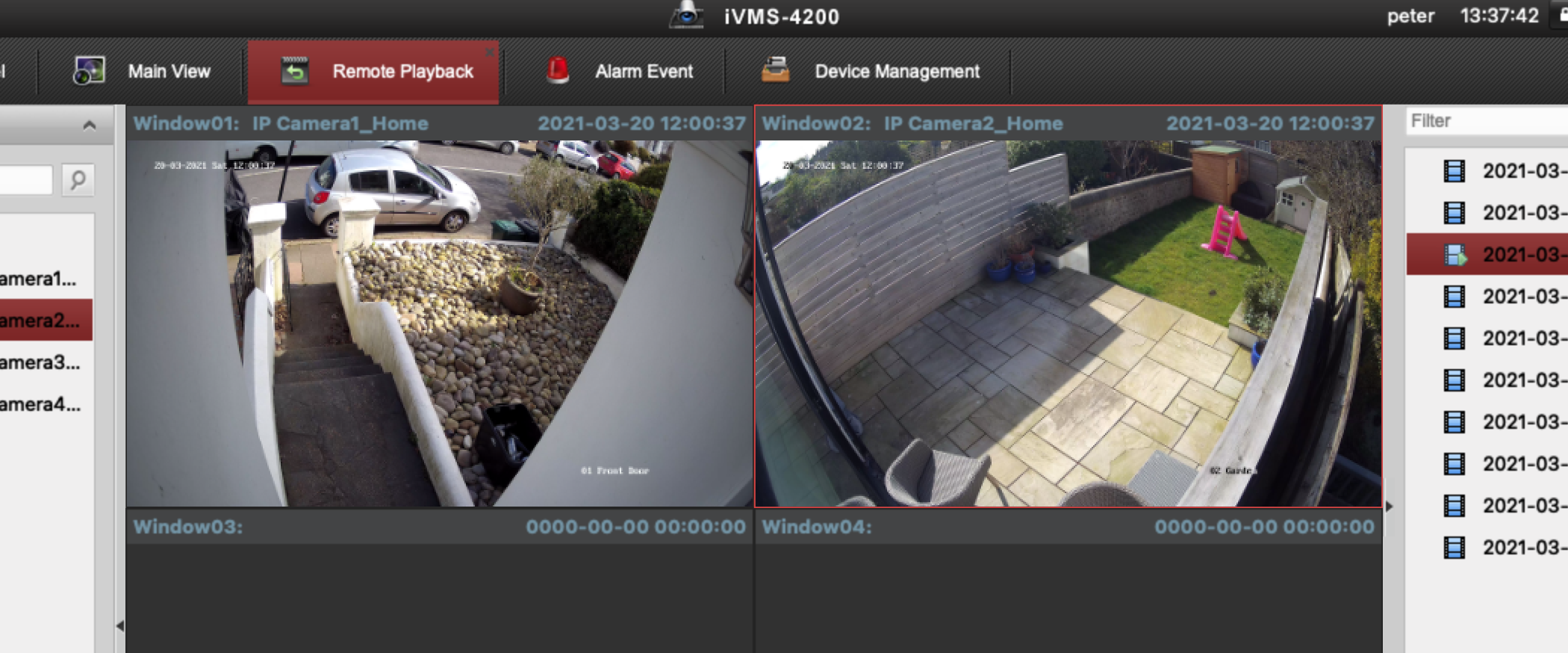Select the empty Window03 playback pane
This screenshot has height=653, width=1568.
(x=439, y=598)
